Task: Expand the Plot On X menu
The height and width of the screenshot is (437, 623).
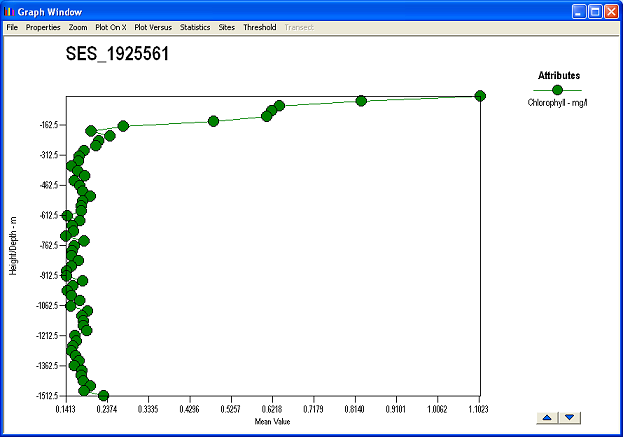Action: click(110, 27)
